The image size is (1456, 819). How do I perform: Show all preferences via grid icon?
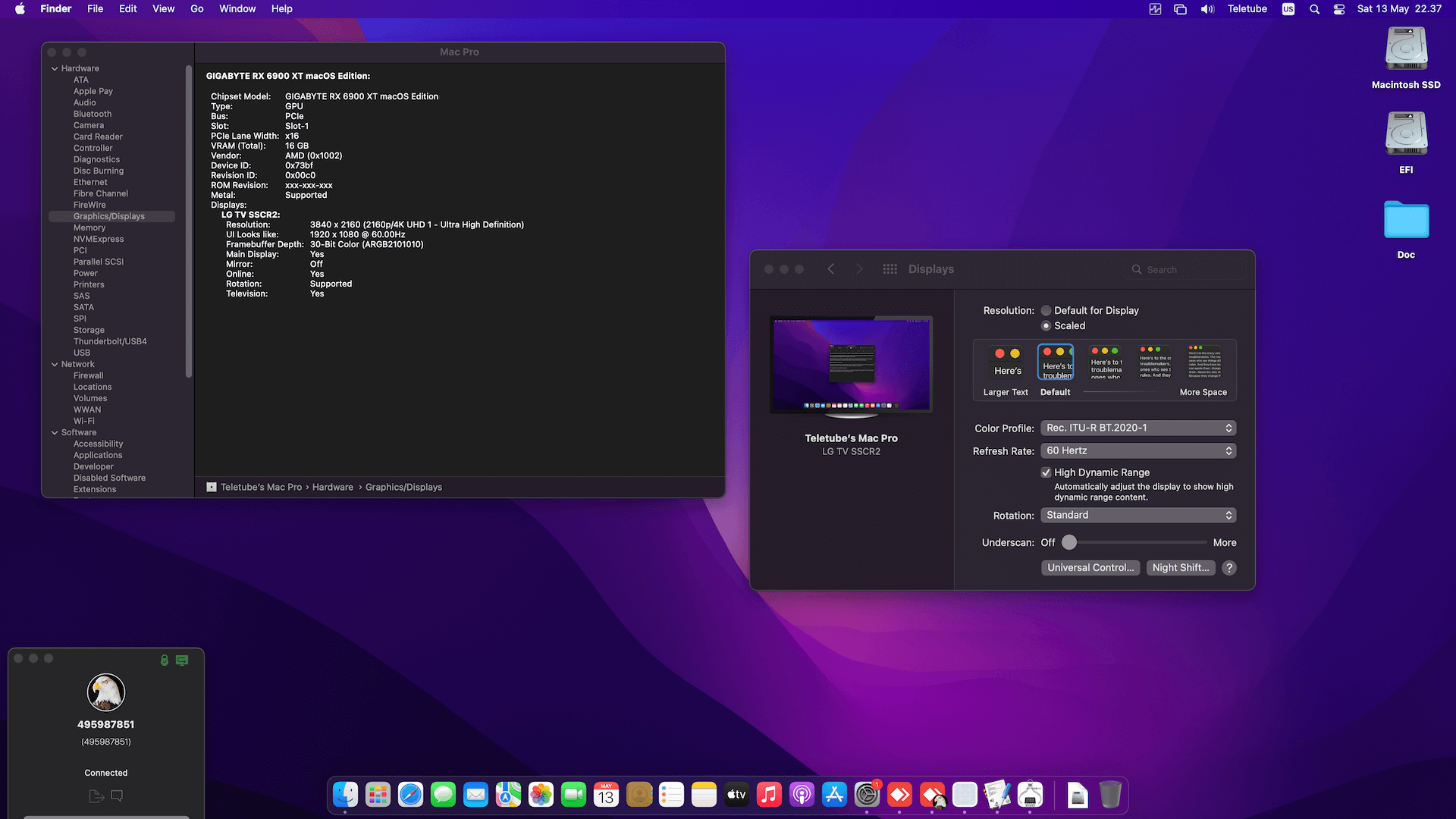890,269
